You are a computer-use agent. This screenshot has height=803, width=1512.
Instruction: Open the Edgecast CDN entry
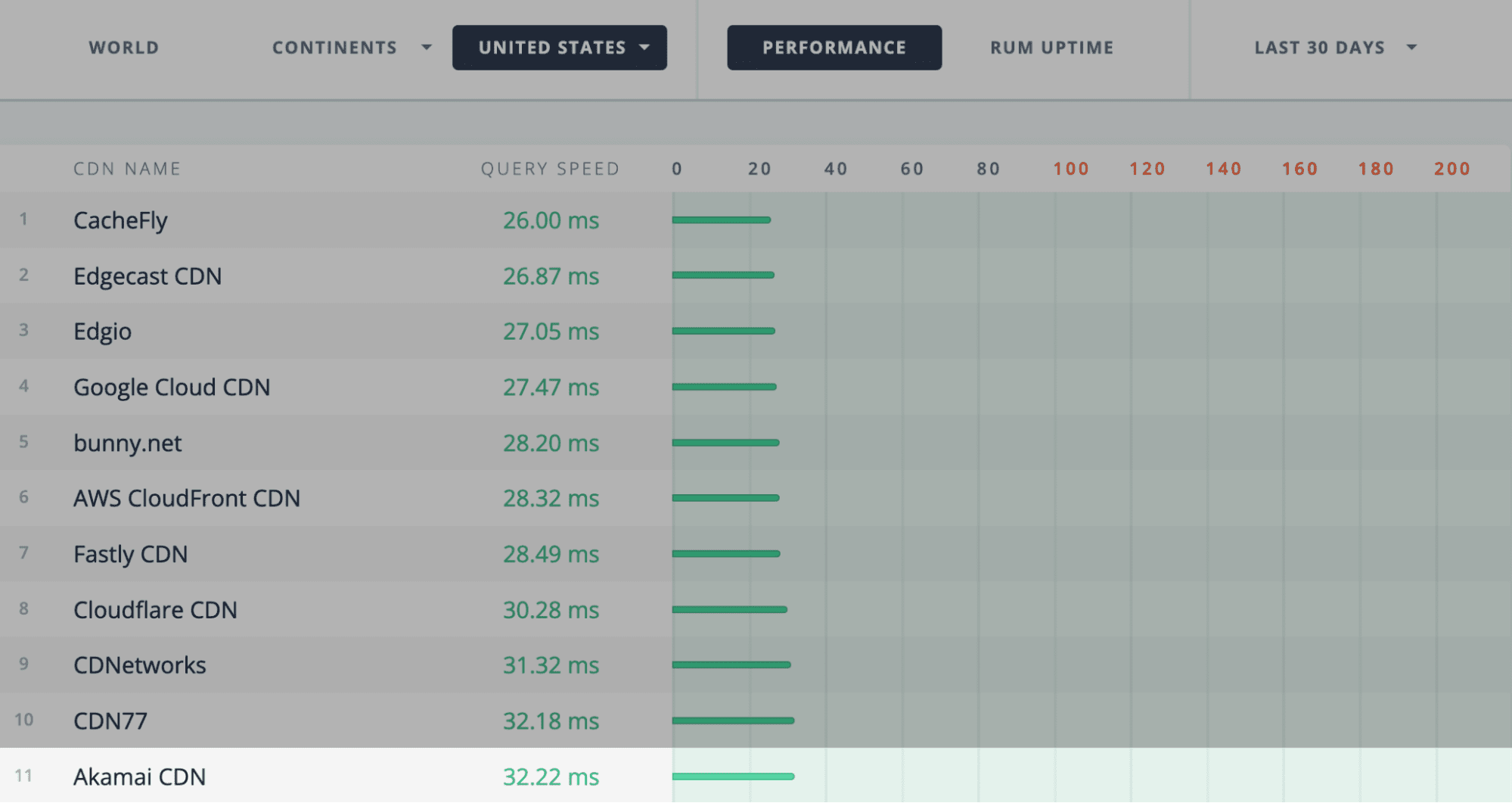pyautogui.click(x=147, y=276)
